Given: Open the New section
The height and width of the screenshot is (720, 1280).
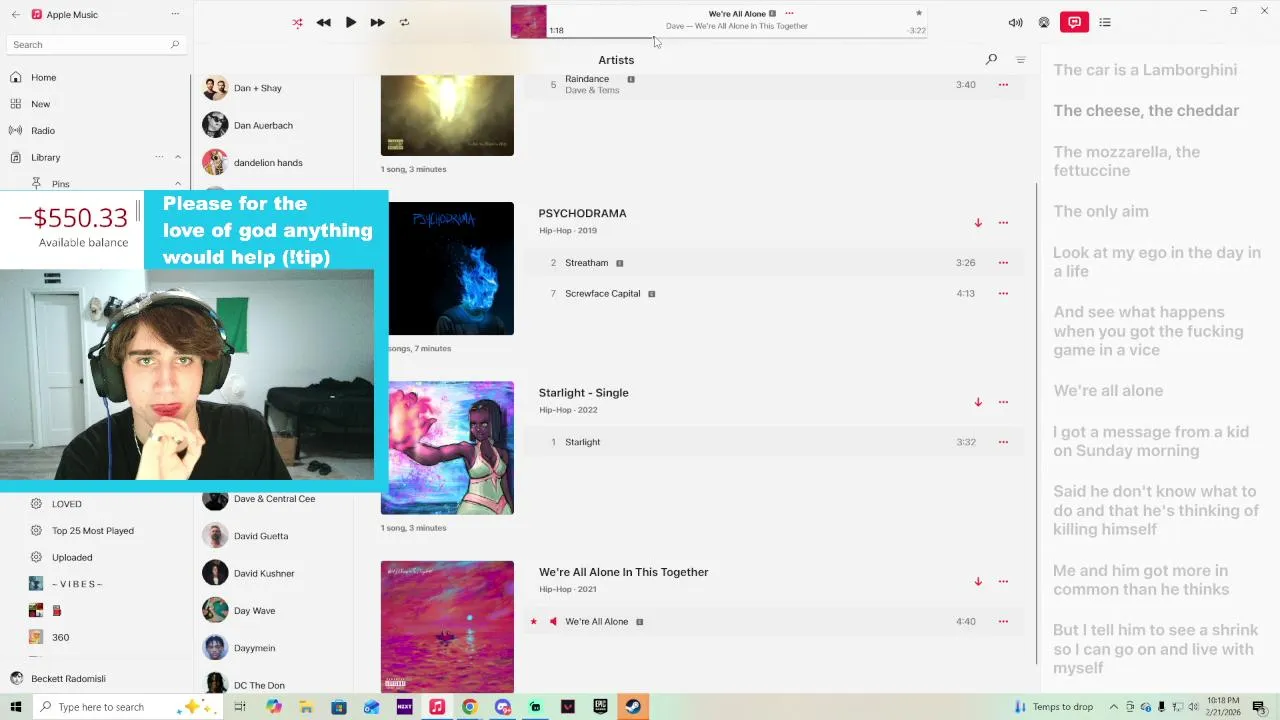Looking at the screenshot, I should [40, 104].
